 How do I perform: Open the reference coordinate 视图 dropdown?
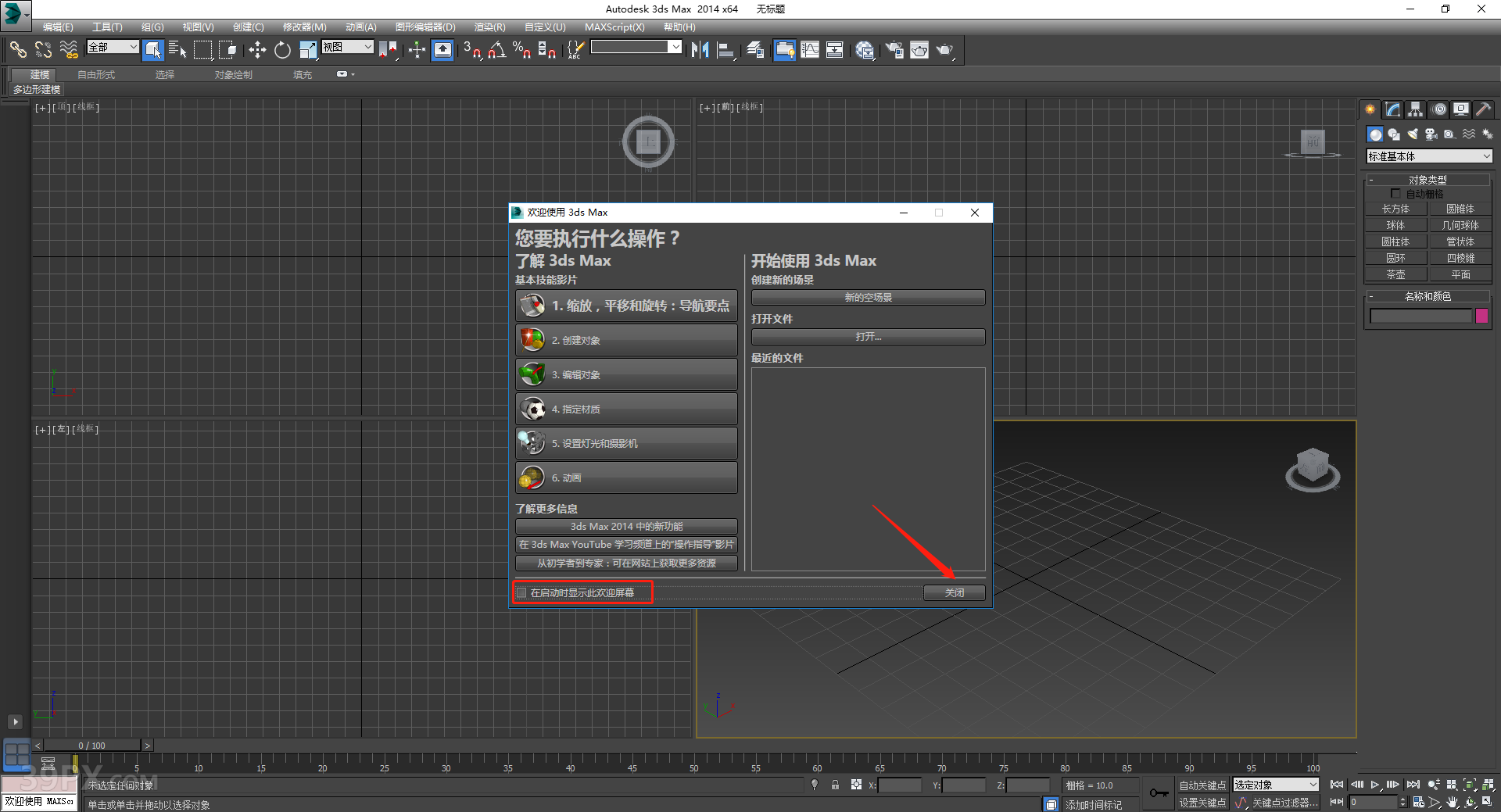(x=348, y=47)
